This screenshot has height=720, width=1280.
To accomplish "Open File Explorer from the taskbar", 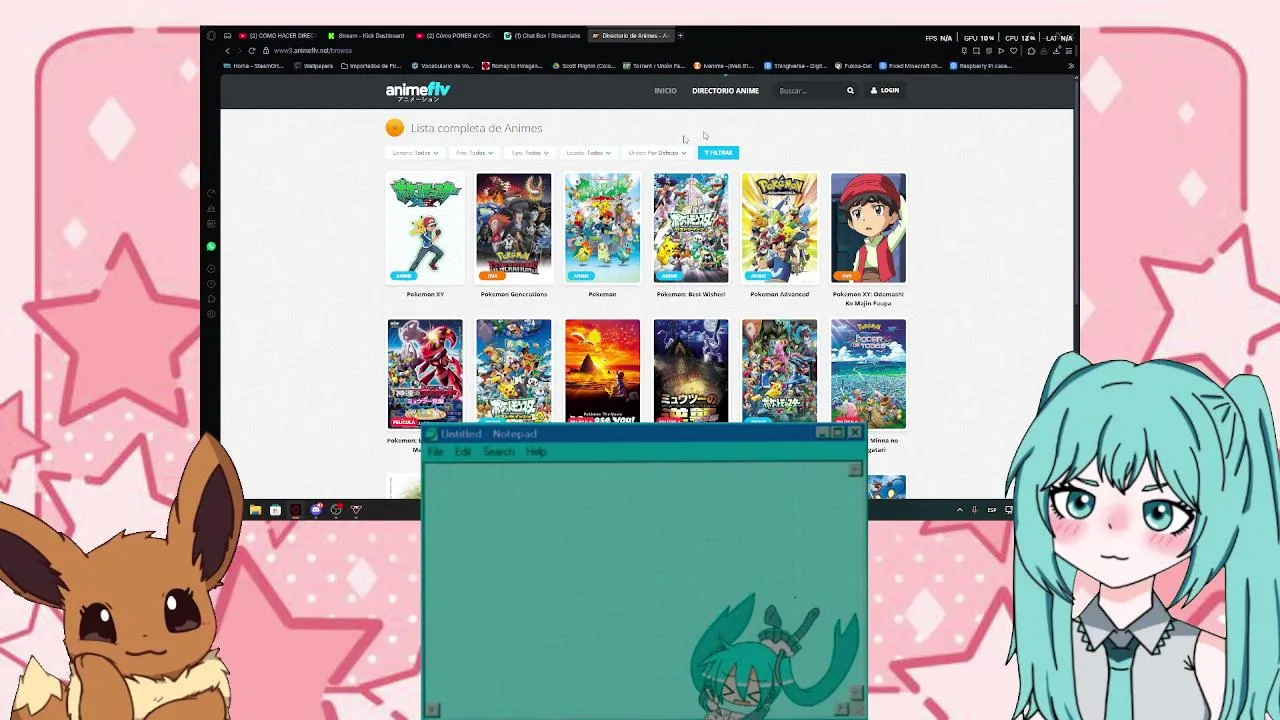I will point(255,510).
